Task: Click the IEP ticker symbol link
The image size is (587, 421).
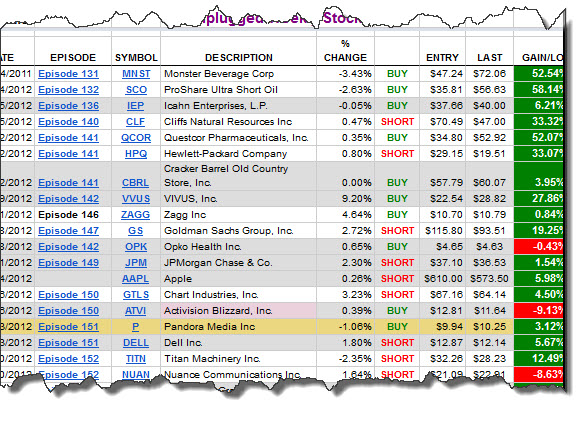Action: [136, 106]
